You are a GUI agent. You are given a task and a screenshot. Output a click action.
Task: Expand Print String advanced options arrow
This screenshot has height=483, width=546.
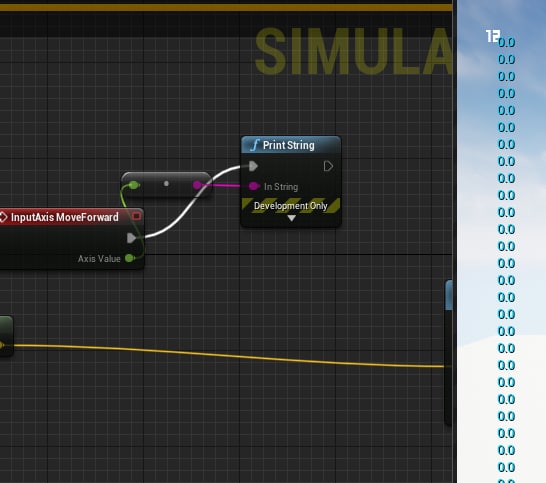291,218
